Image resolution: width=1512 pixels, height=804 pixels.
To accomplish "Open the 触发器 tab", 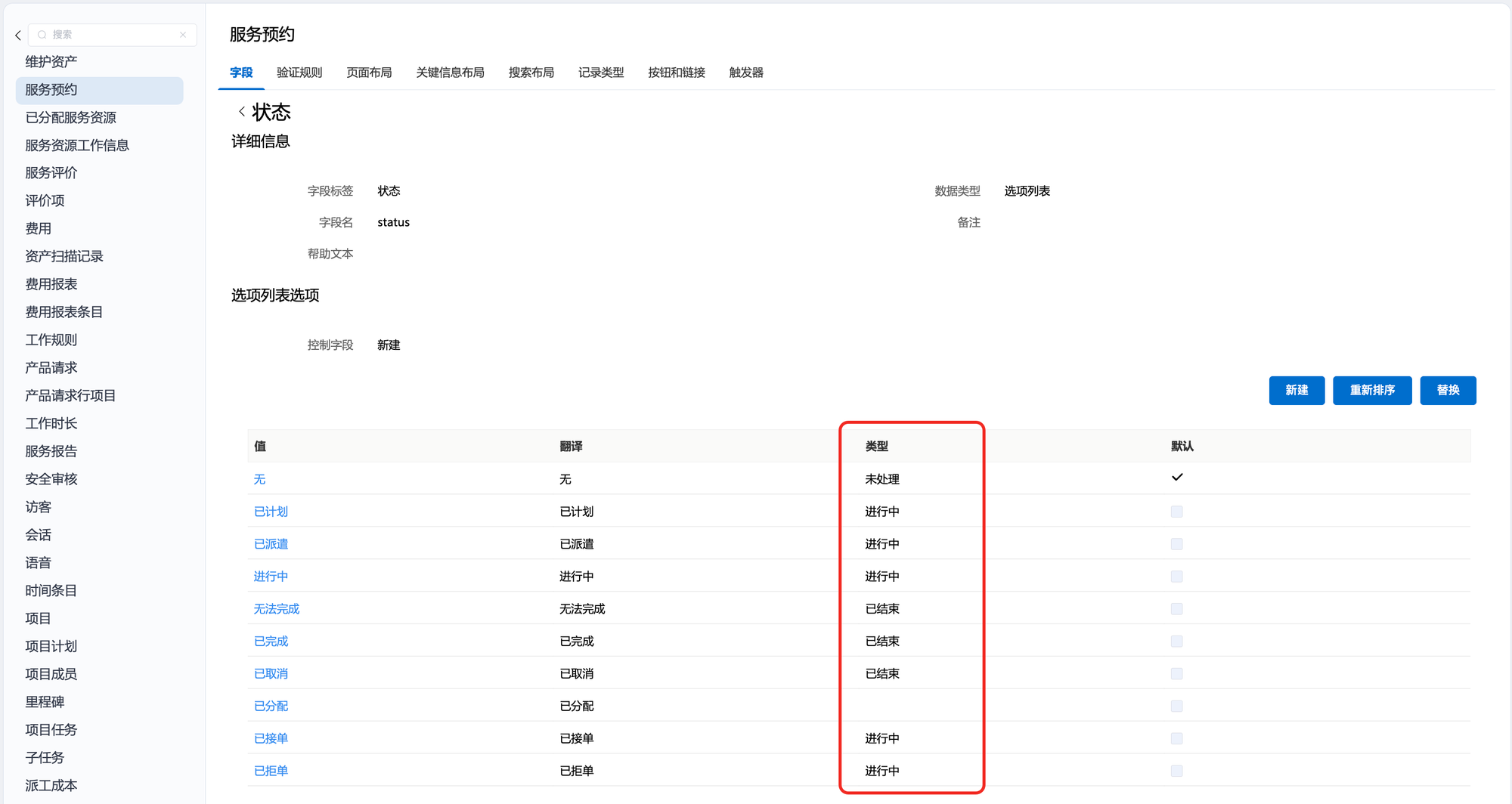I will click(x=745, y=73).
